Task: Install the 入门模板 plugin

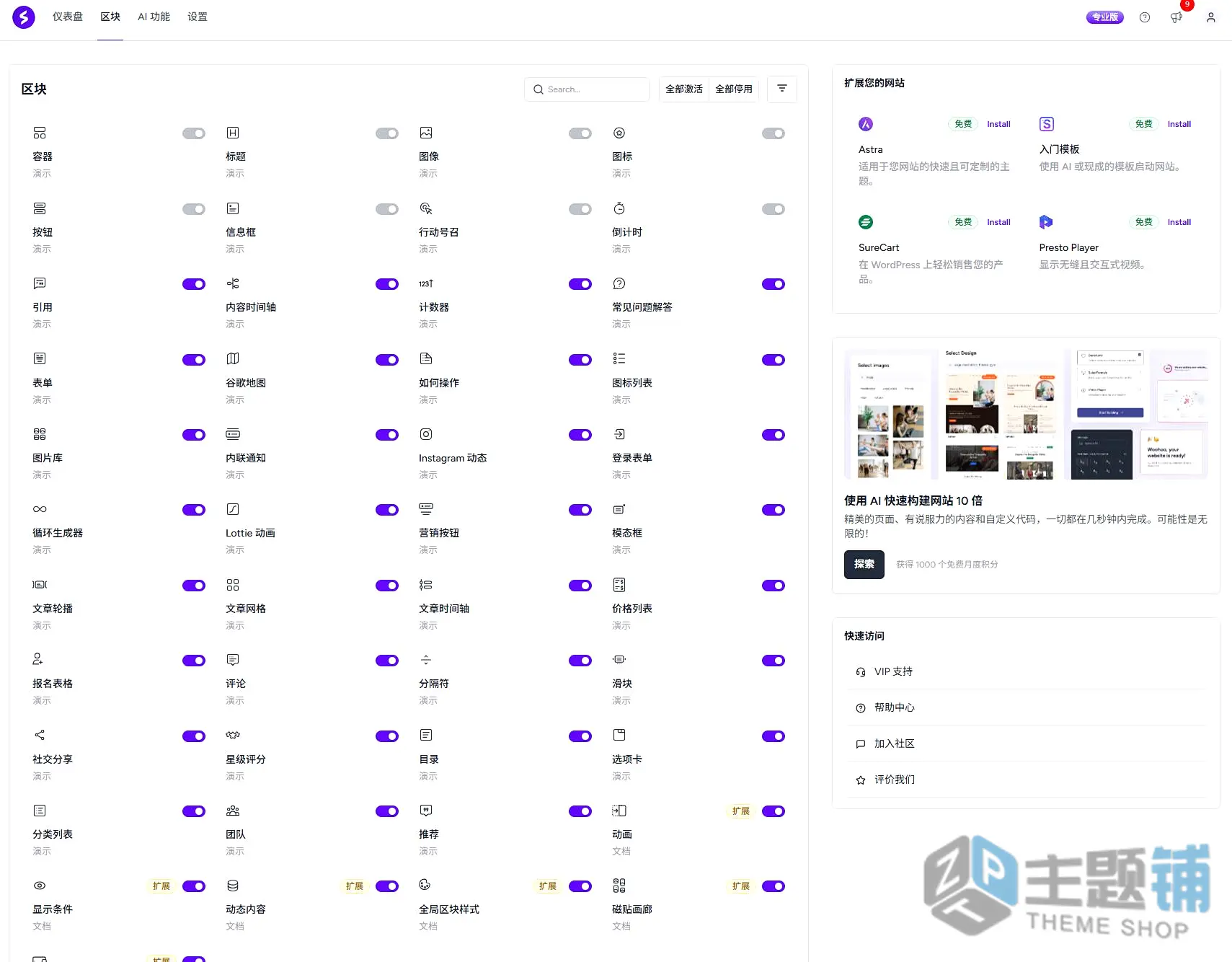Action: tap(1179, 124)
